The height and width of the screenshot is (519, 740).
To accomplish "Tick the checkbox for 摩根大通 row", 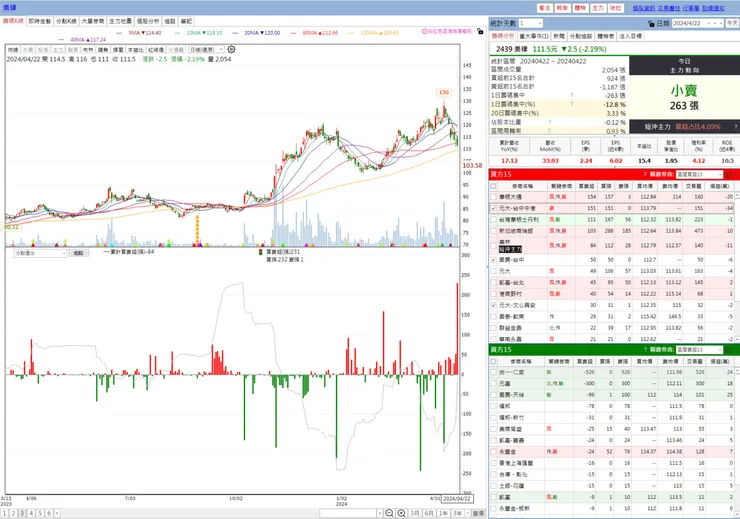I will (x=494, y=197).
